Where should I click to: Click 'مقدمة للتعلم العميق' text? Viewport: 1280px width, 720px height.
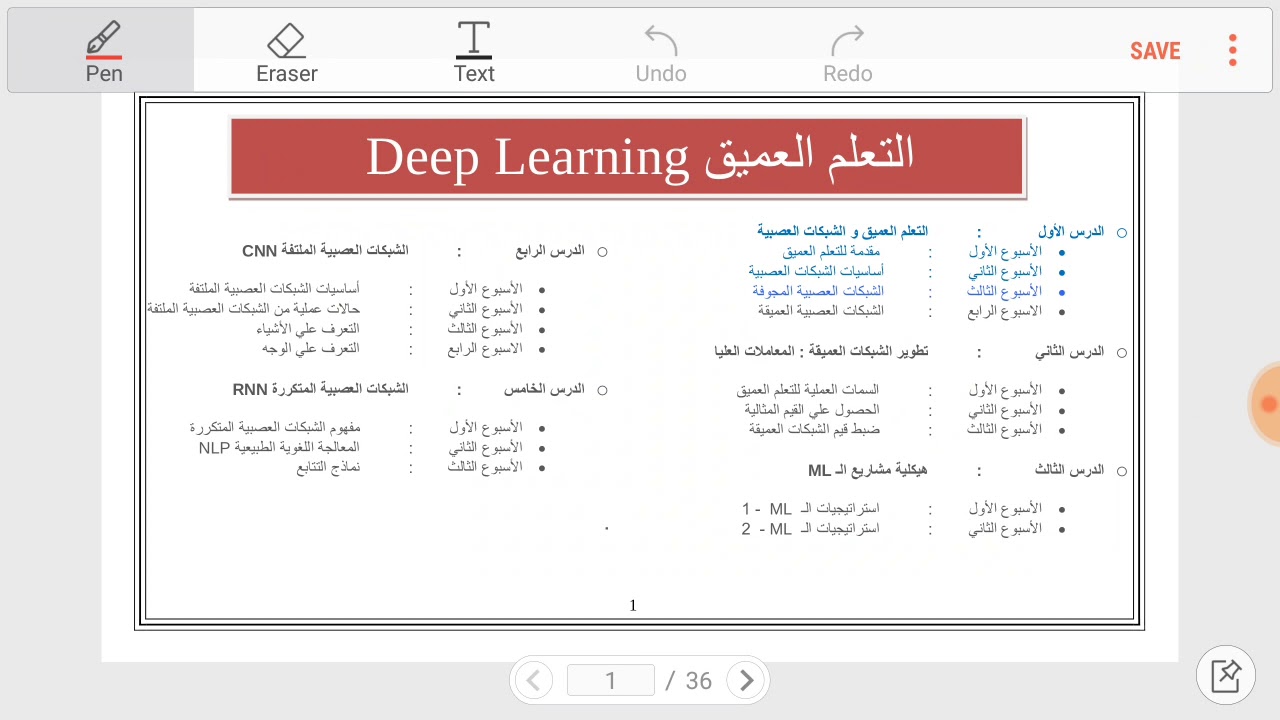831,251
